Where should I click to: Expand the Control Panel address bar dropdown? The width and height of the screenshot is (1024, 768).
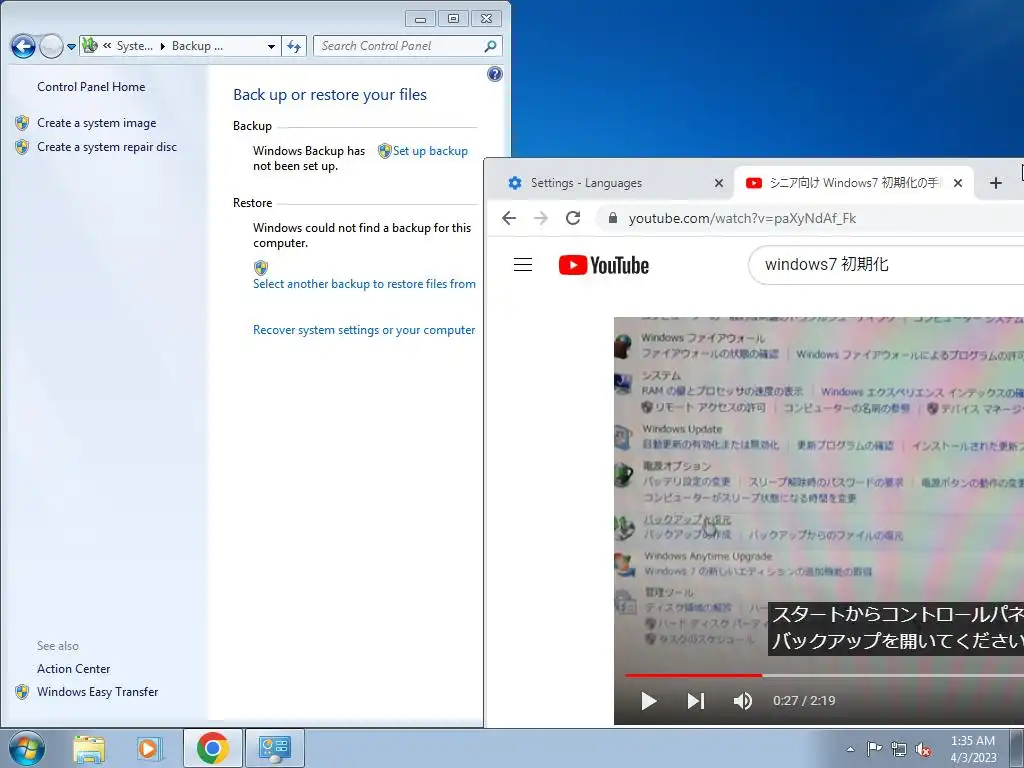pyautogui.click(x=271, y=46)
